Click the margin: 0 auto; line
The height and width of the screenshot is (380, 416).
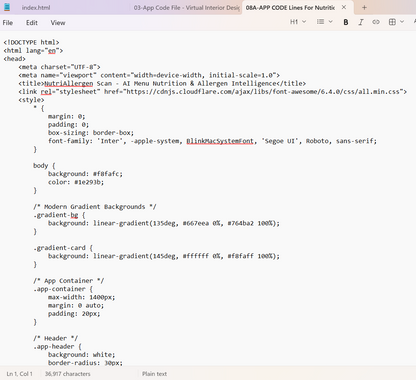click(76, 305)
